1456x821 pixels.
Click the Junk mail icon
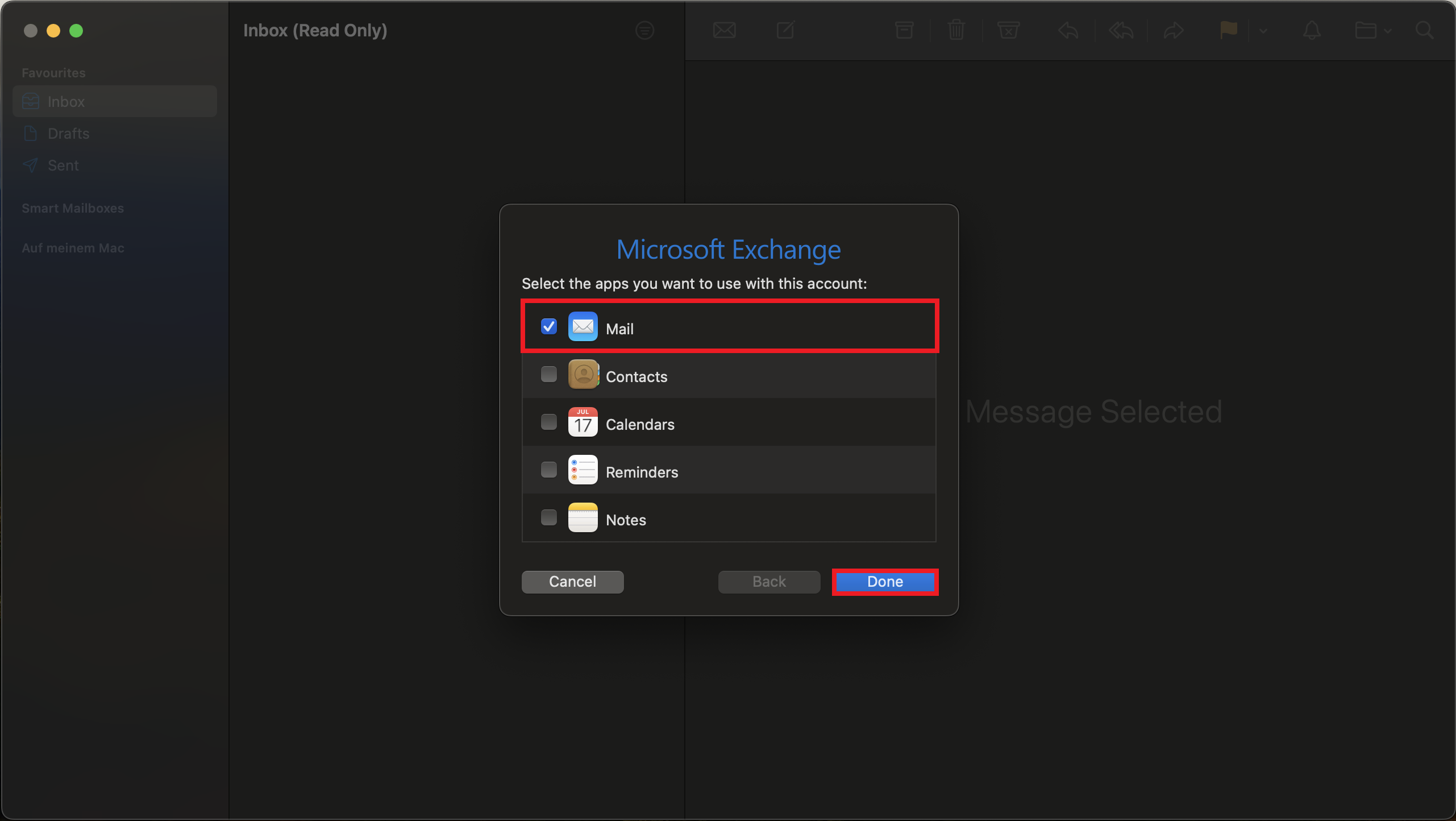pos(1008,30)
